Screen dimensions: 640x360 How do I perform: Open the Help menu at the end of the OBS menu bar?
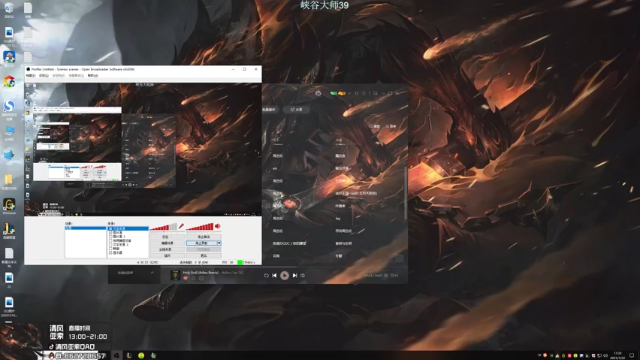tap(93, 76)
